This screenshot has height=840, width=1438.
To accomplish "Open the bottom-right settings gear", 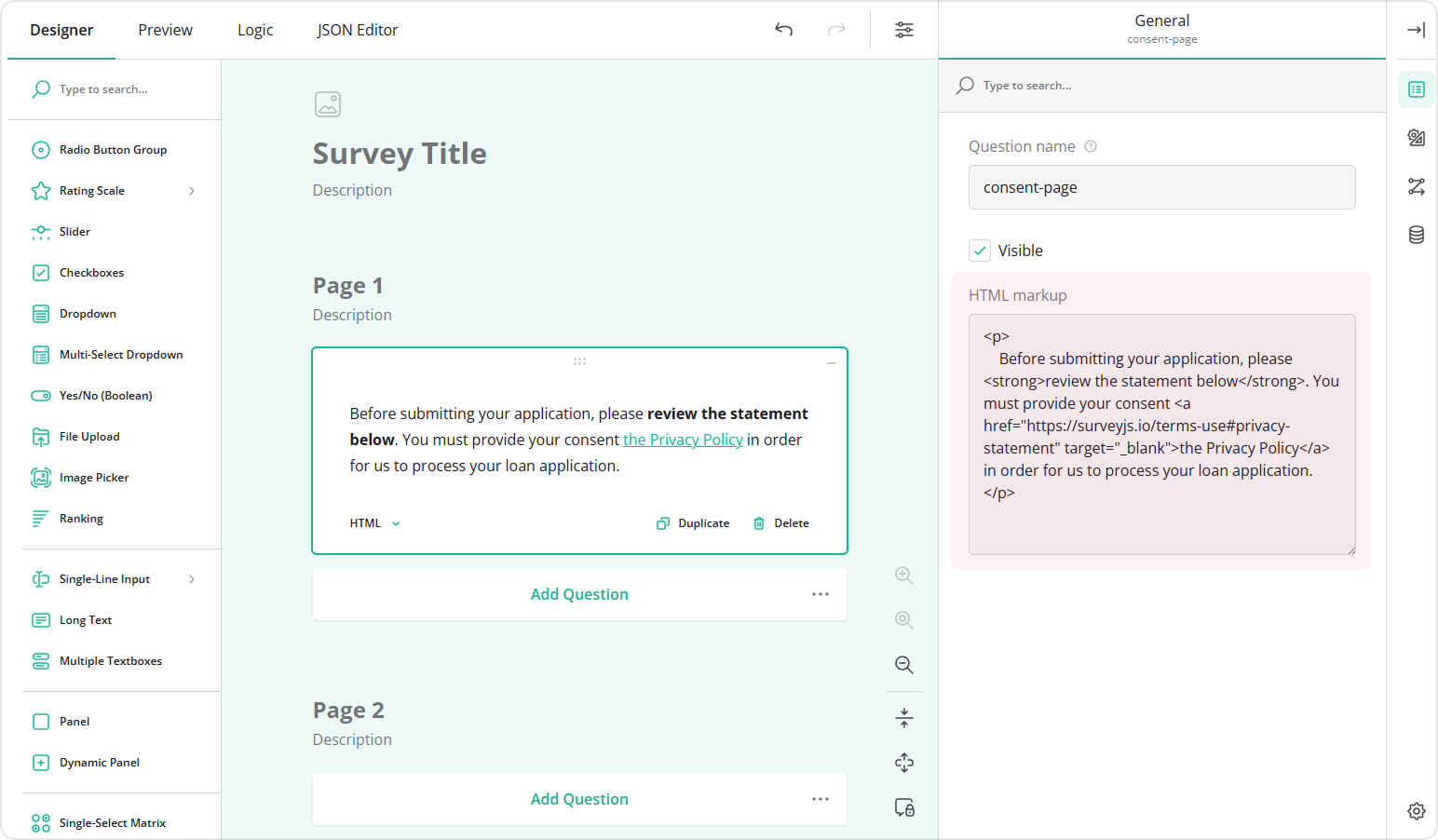I will pyautogui.click(x=1415, y=811).
